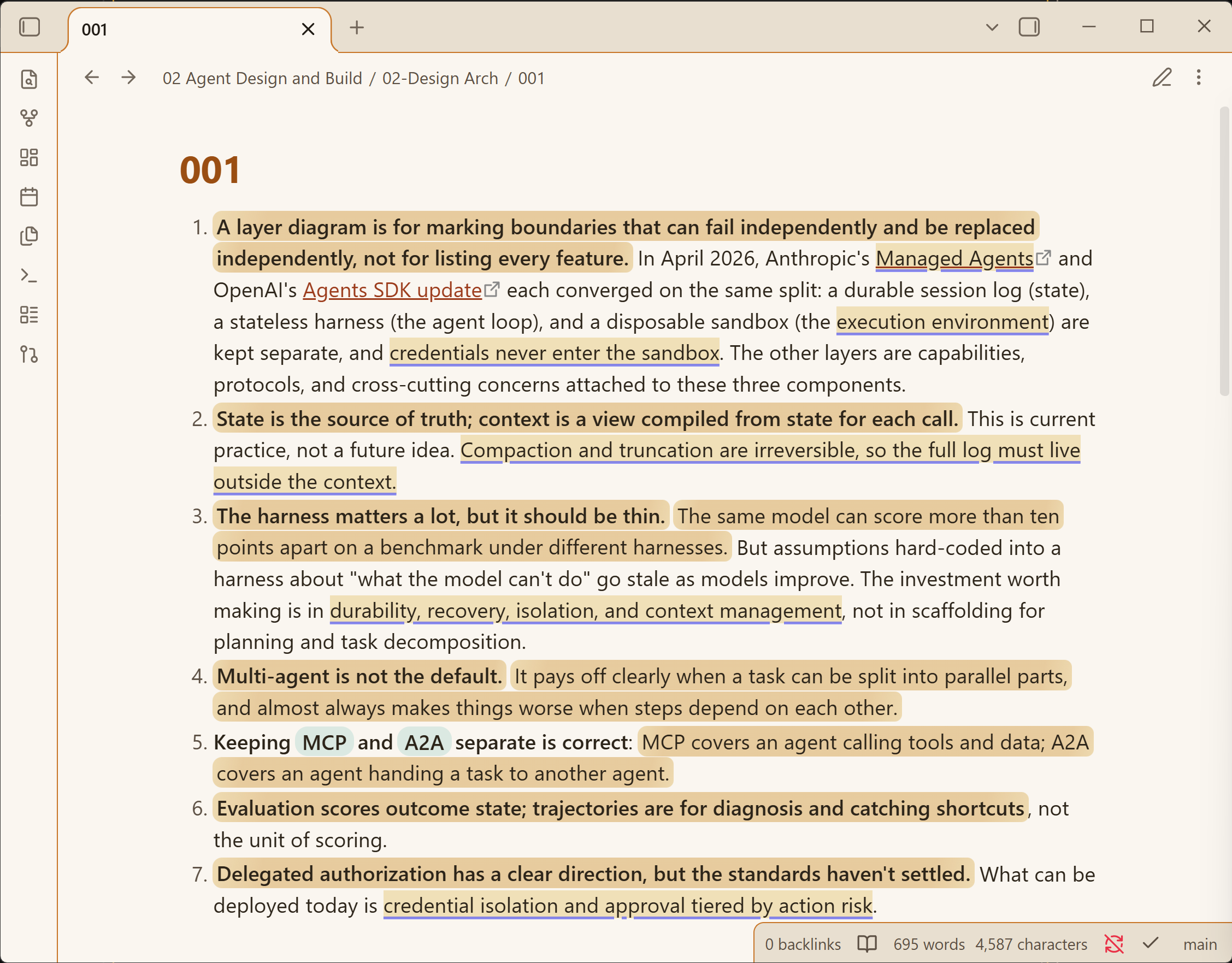Open the tab list dropdown
Screen dimensions: 1232x963
pyautogui.click(x=992, y=27)
